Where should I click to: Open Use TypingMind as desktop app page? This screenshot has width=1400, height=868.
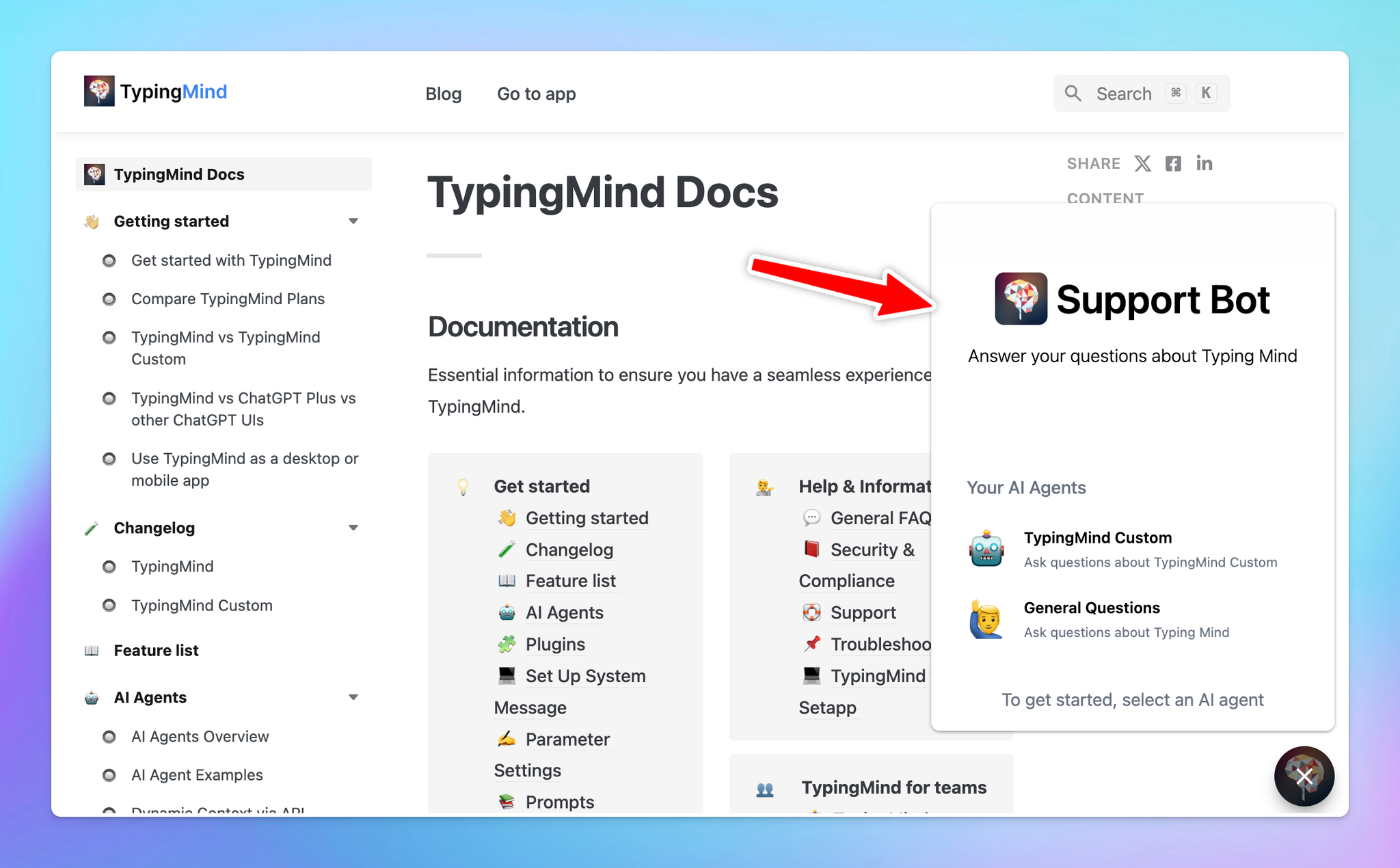tap(245, 470)
